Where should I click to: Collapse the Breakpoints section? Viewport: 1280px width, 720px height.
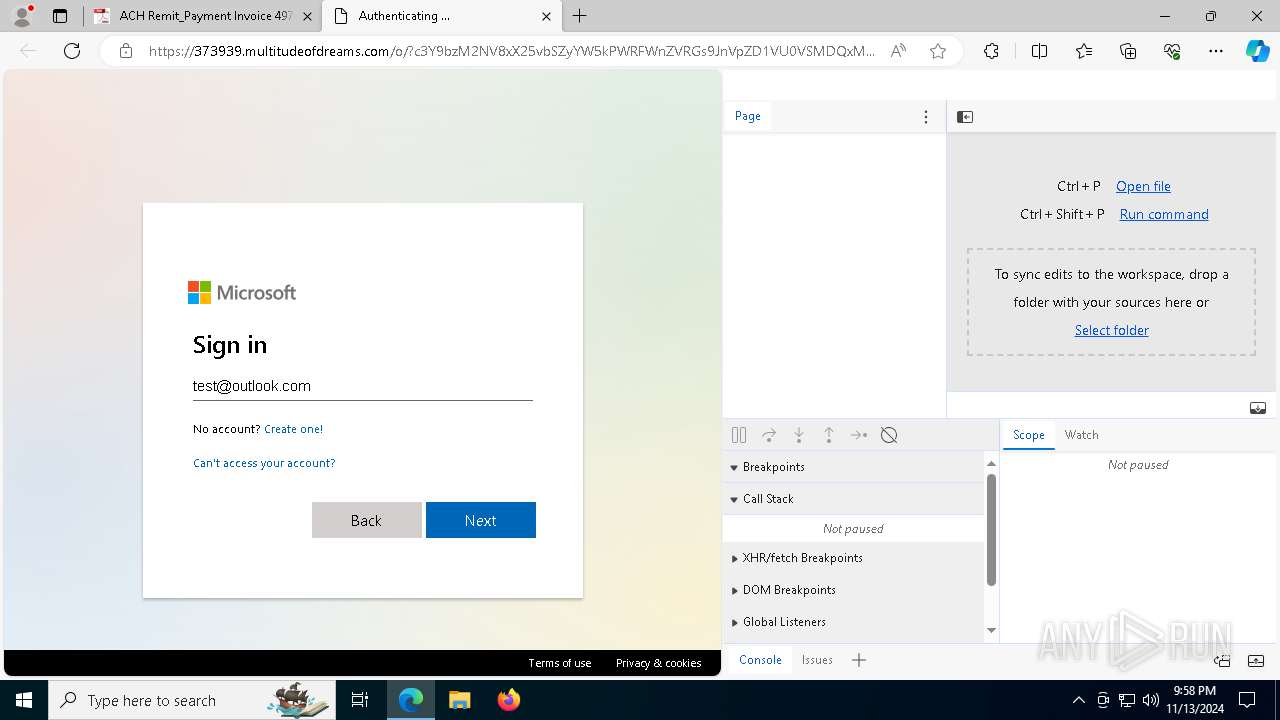coord(854,467)
